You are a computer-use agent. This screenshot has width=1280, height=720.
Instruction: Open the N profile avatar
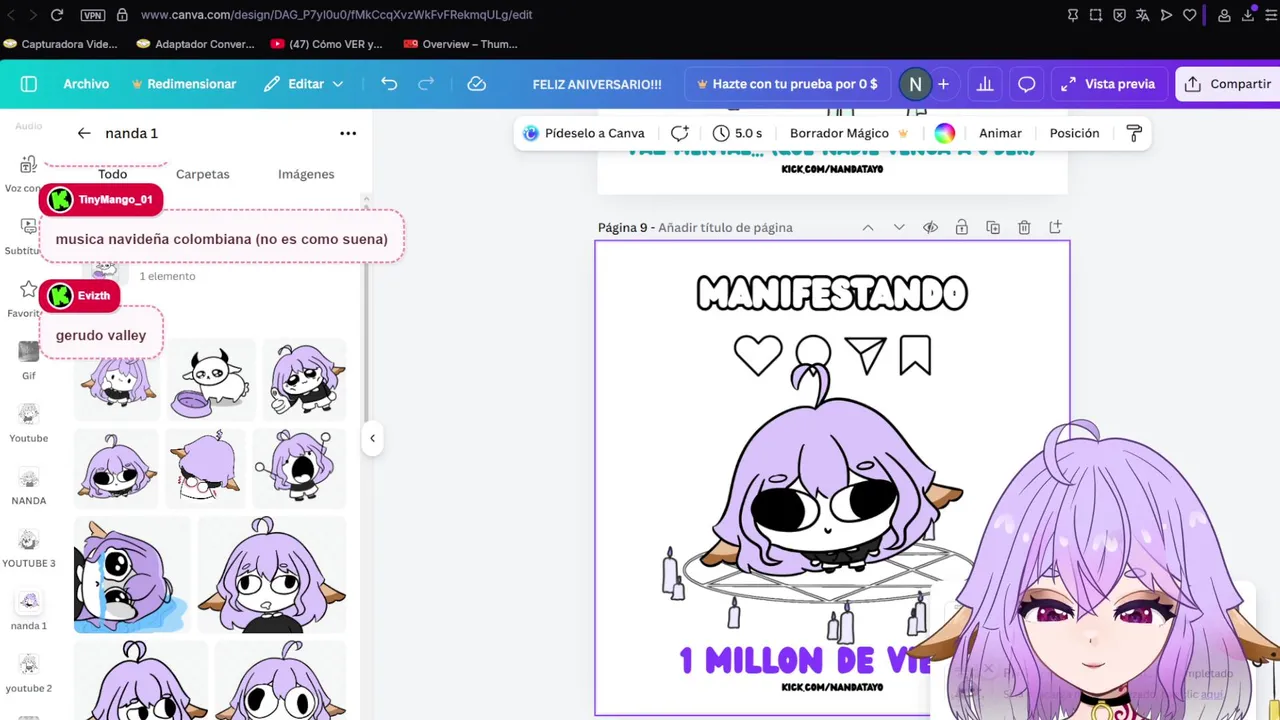(x=914, y=84)
